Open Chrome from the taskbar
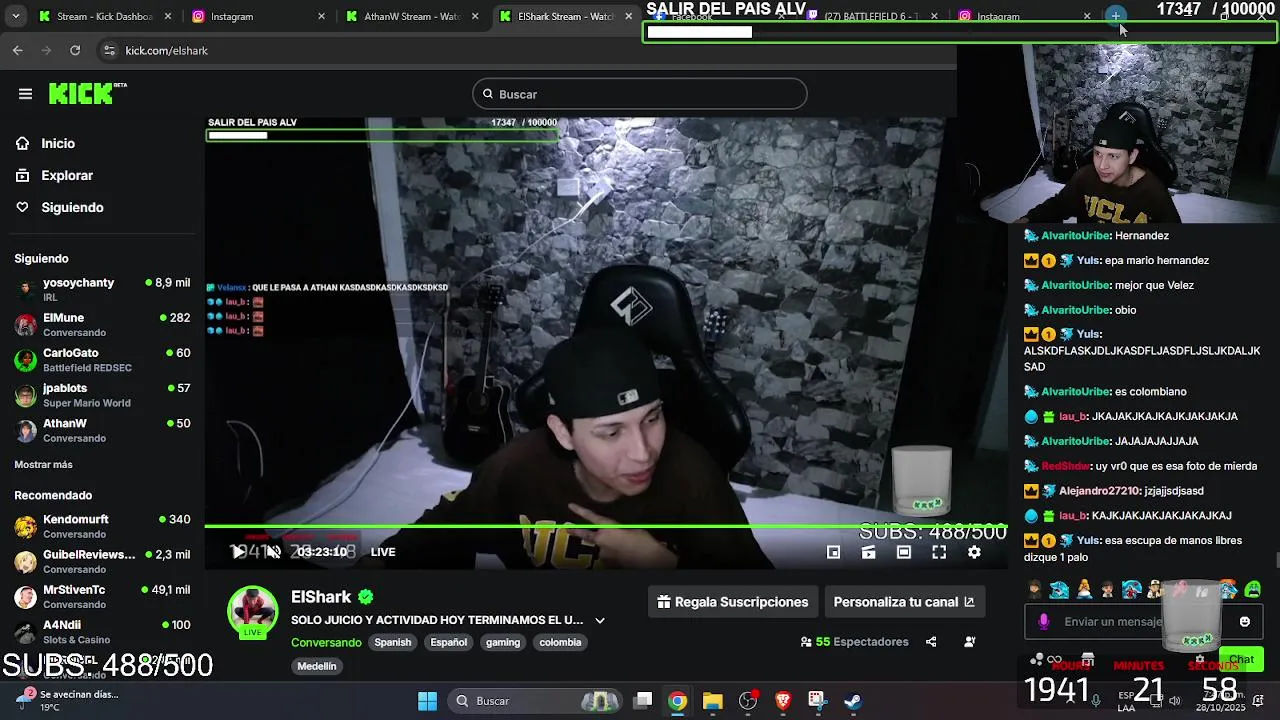This screenshot has width=1280, height=720. pyautogui.click(x=678, y=701)
